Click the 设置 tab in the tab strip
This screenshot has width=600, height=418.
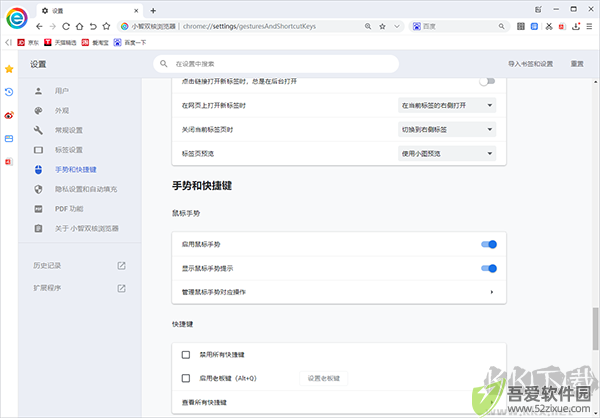(x=90, y=11)
